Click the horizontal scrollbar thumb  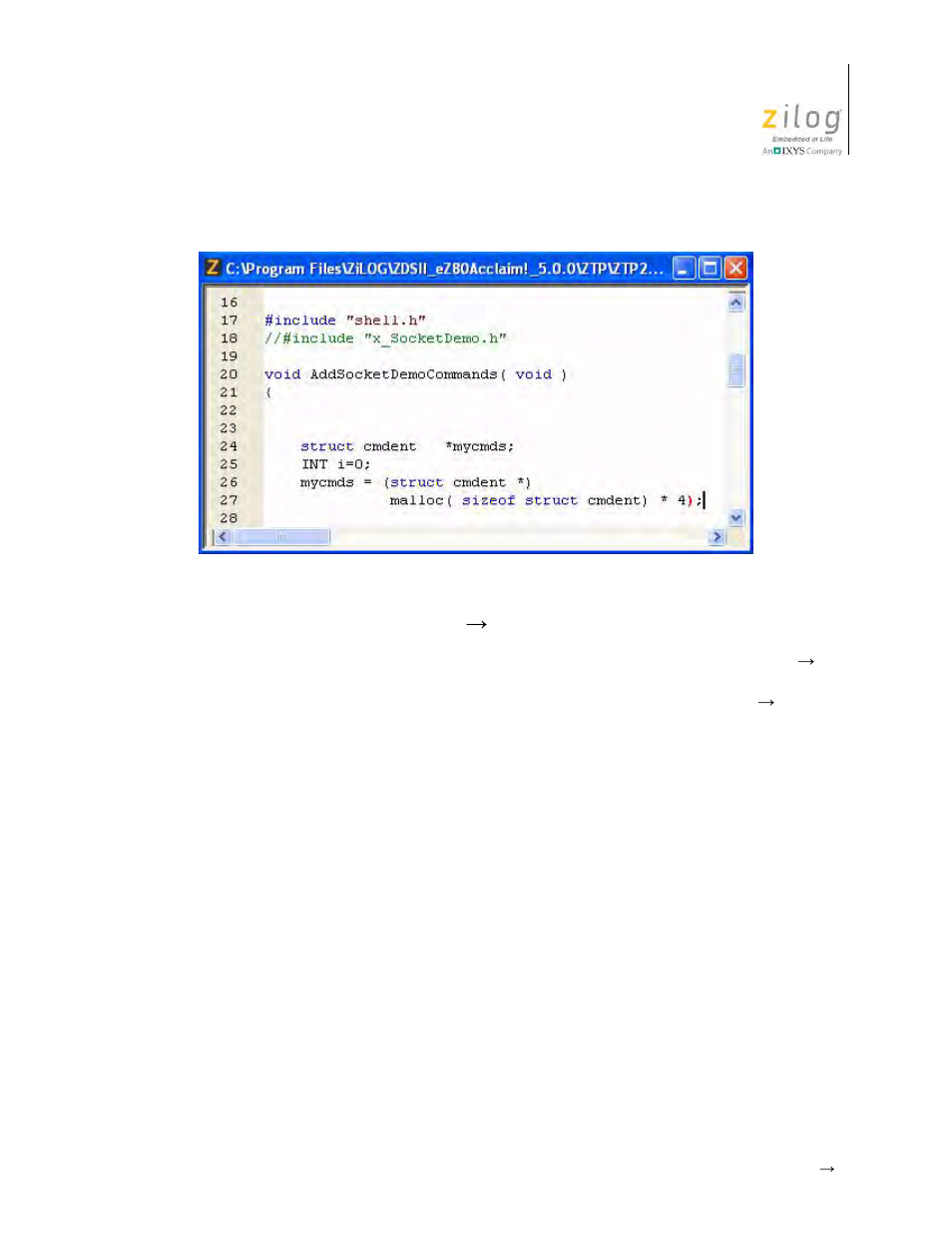(x=281, y=537)
